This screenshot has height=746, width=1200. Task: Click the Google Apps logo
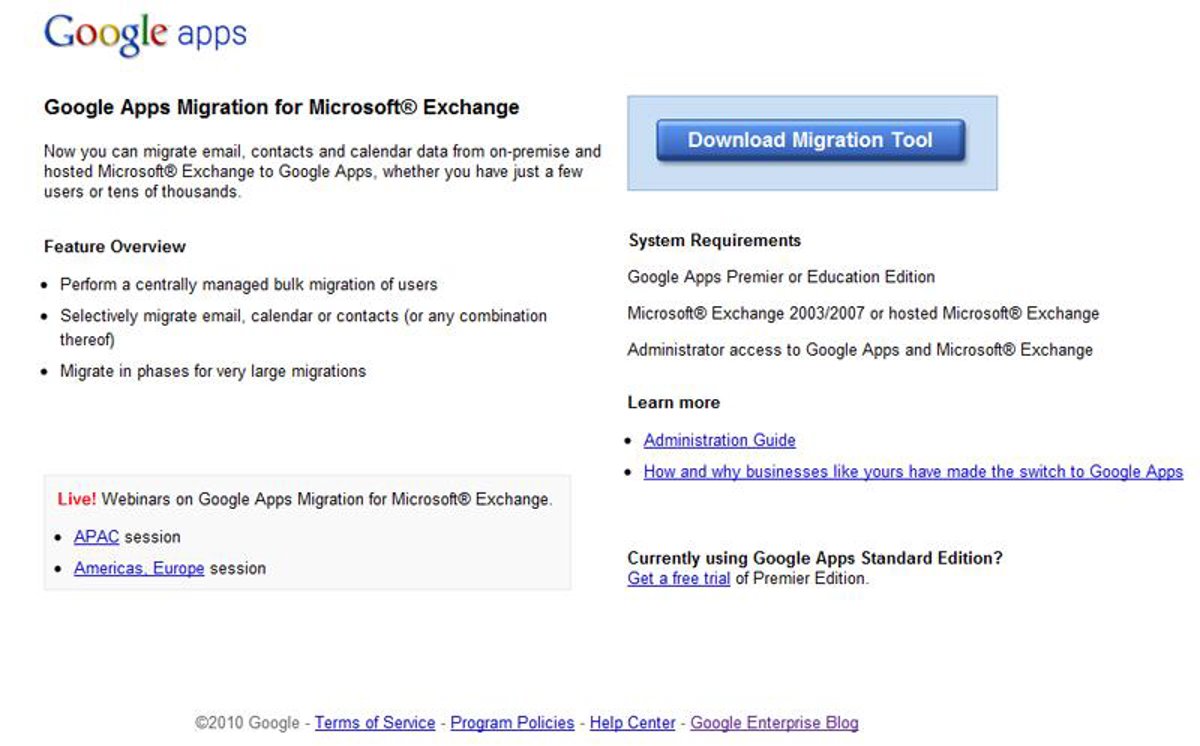[145, 34]
